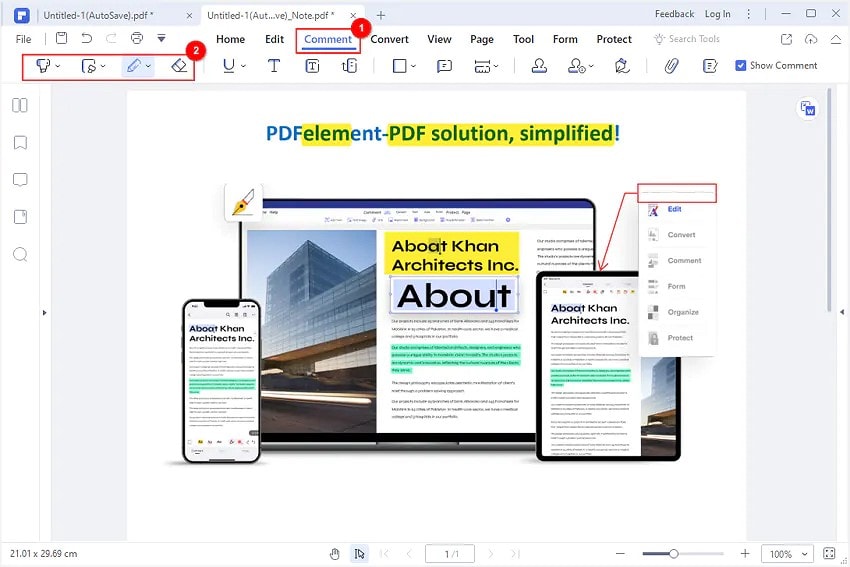850x567 pixels.
Task: Click the page number field
Action: point(450,553)
